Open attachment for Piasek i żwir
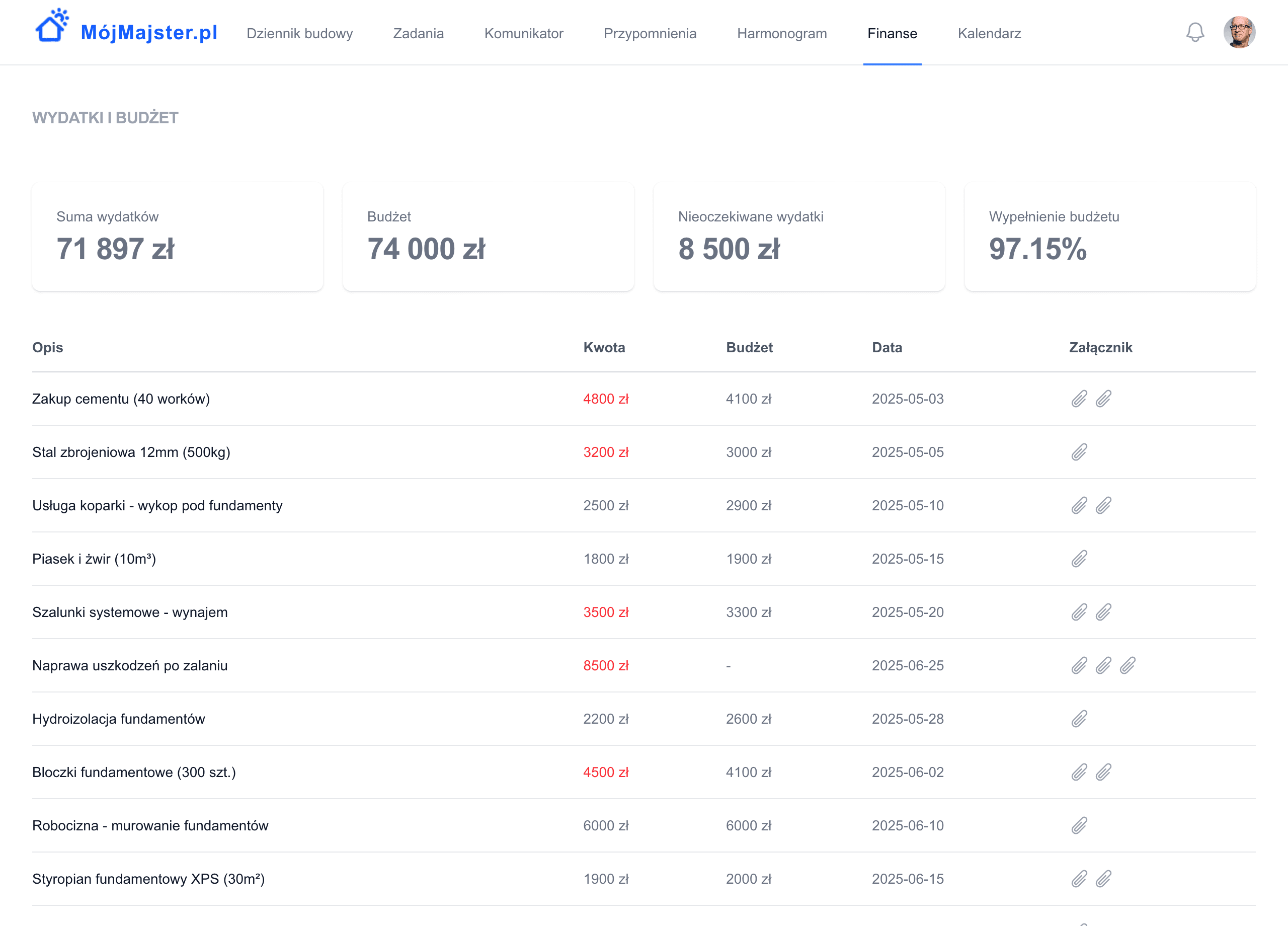This screenshot has height=926, width=1288. pos(1079,559)
